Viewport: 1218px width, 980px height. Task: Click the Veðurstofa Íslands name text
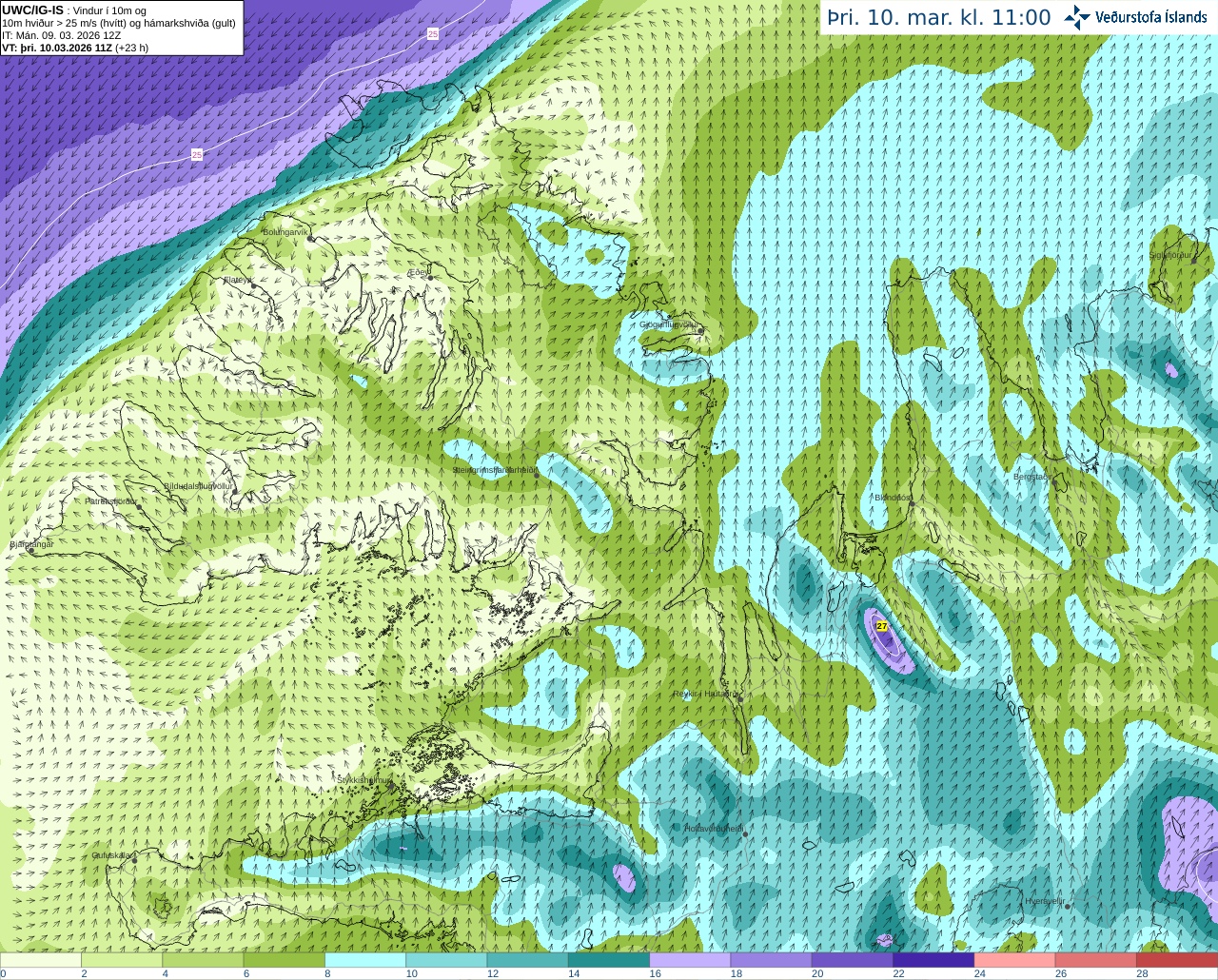point(1151,17)
